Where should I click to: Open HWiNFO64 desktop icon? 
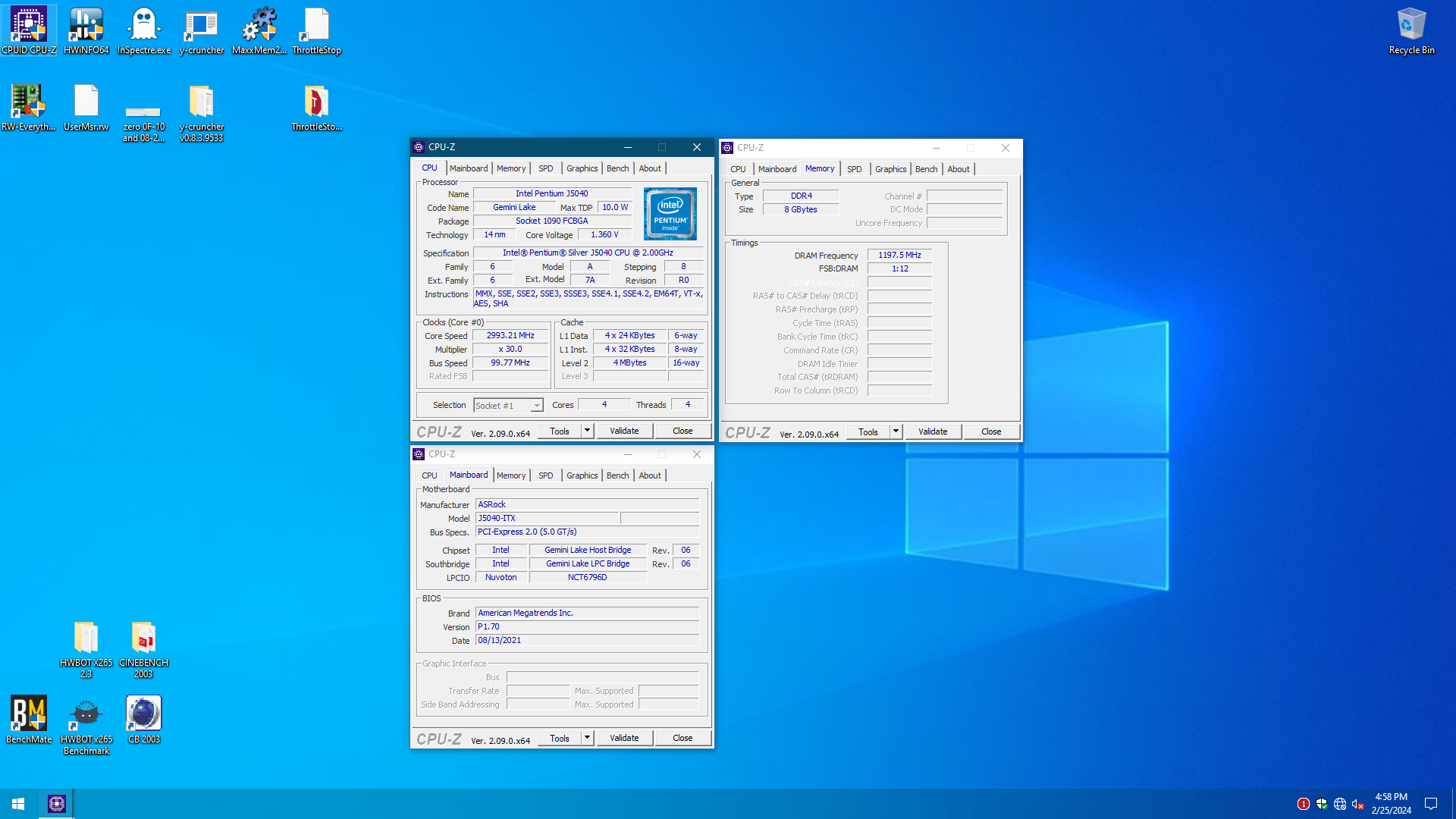point(86,31)
